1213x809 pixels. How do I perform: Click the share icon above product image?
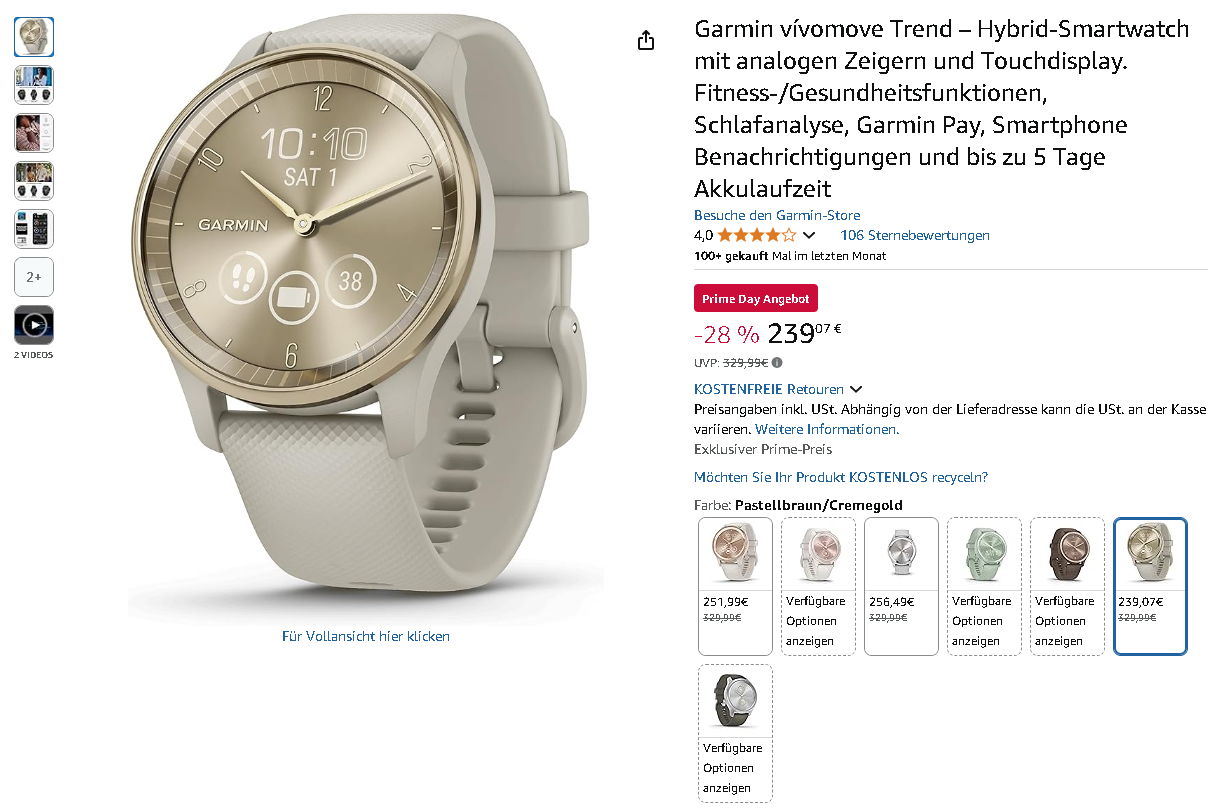point(646,40)
